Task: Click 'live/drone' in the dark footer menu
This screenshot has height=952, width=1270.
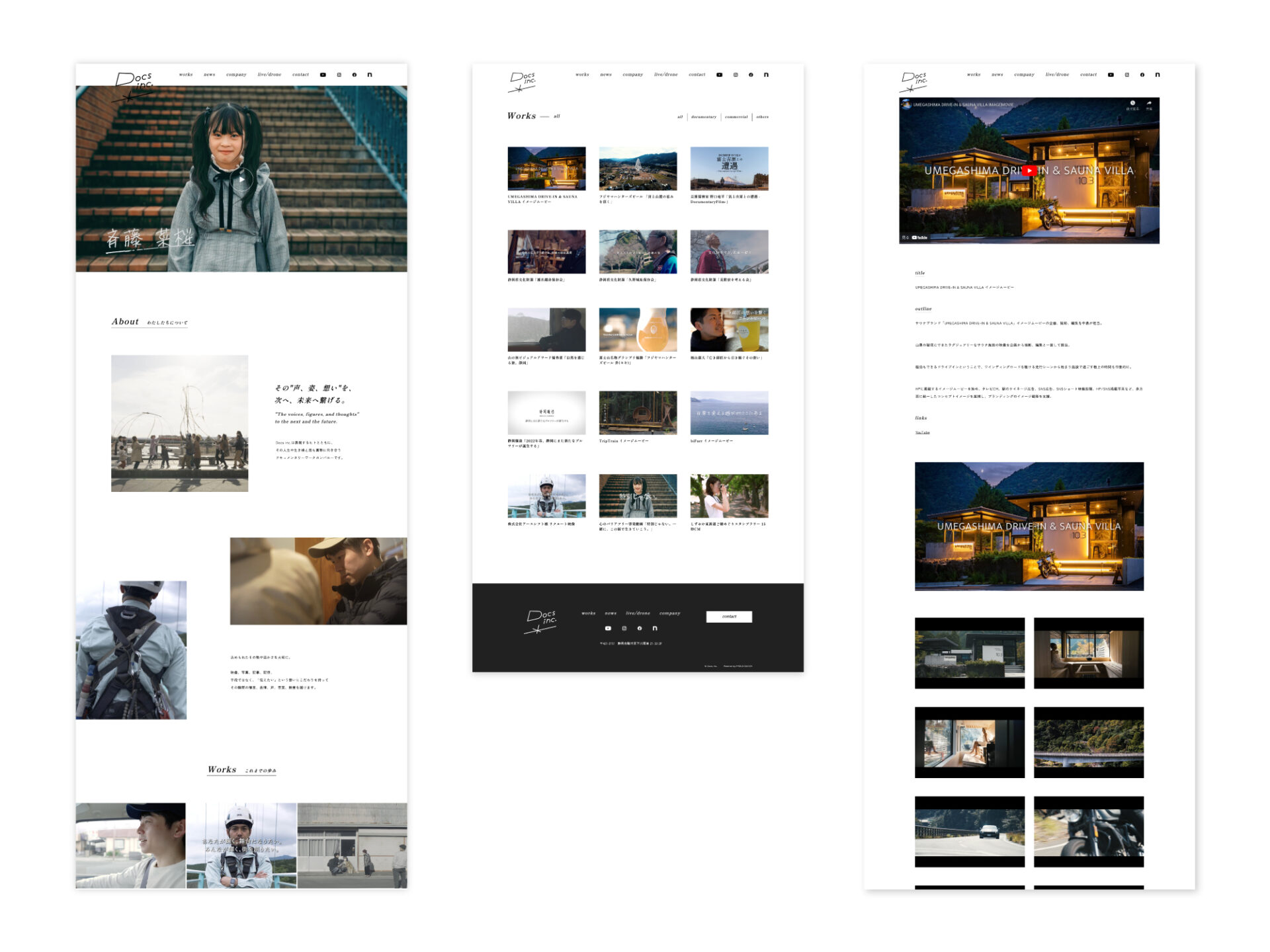Action: pyautogui.click(x=638, y=614)
